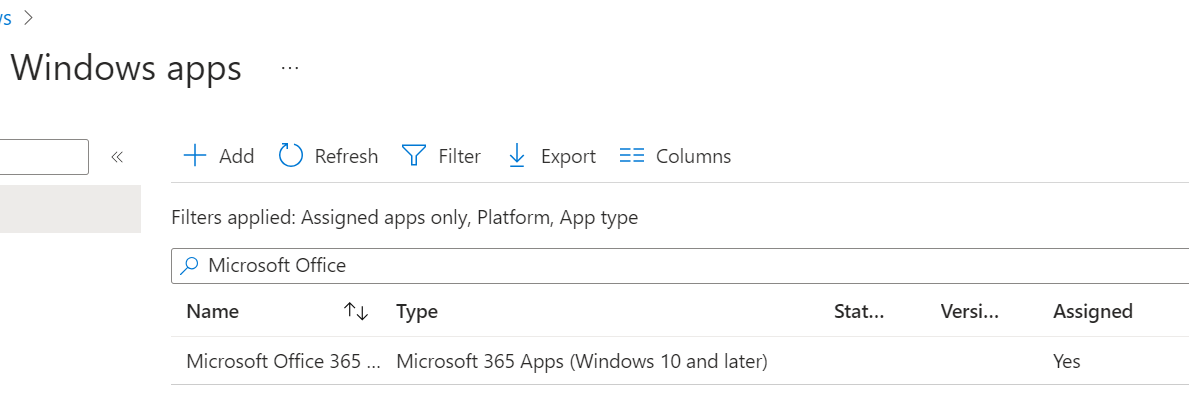Click the Filter button label
Image resolution: width=1189 pixels, height=409 pixels.
point(460,156)
